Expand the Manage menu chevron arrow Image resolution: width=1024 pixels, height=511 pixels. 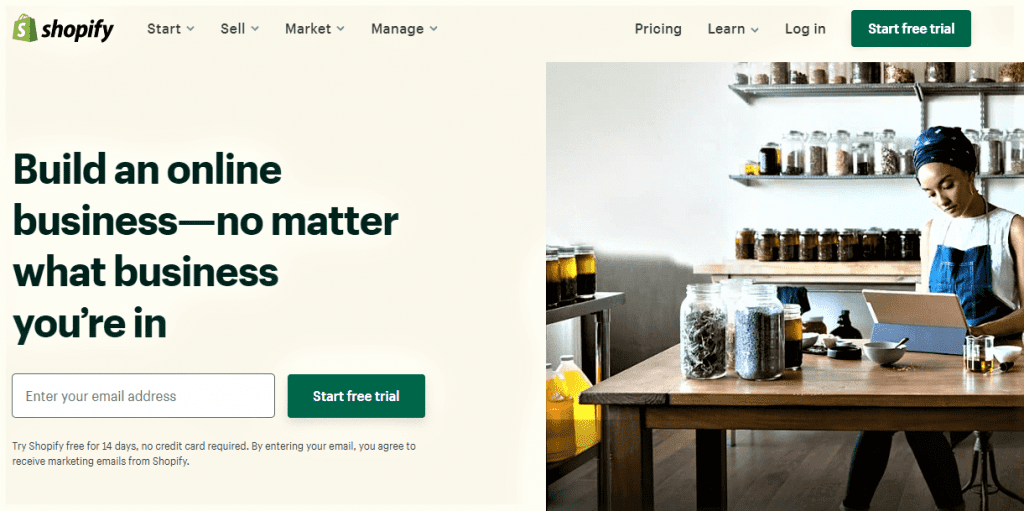pos(434,29)
